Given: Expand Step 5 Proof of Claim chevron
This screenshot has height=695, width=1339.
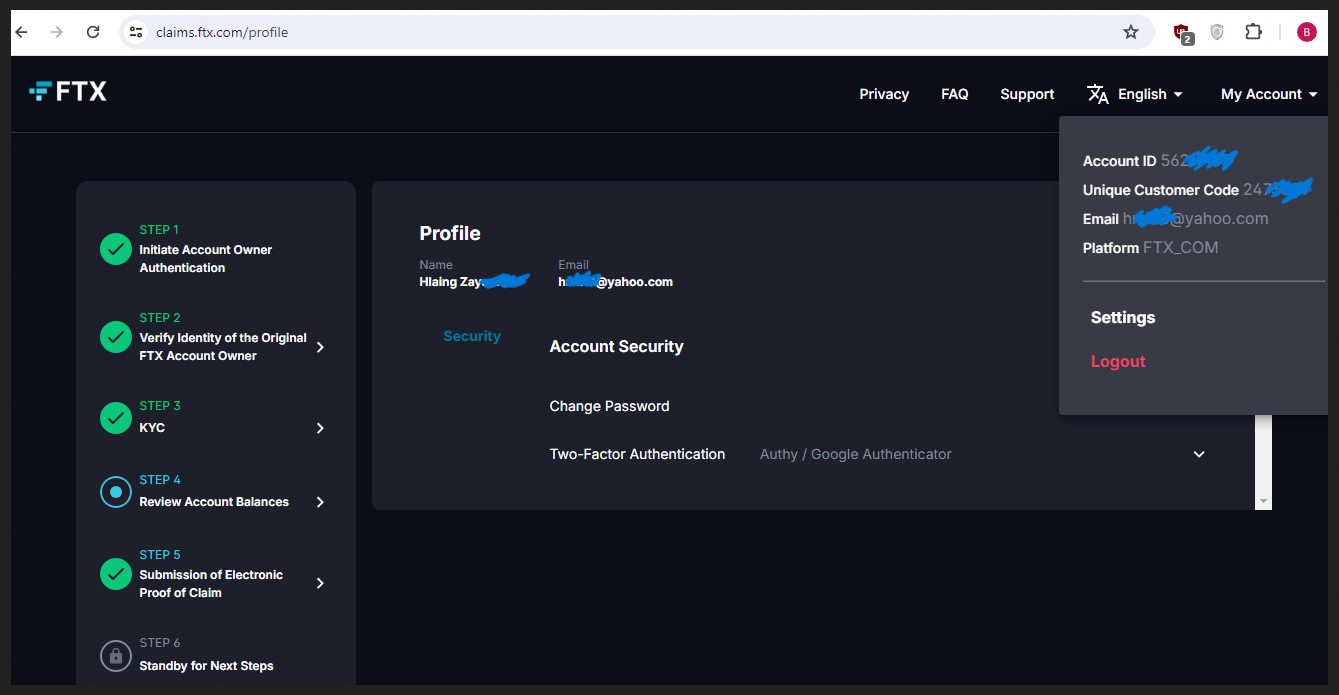Looking at the screenshot, I should click(320, 583).
